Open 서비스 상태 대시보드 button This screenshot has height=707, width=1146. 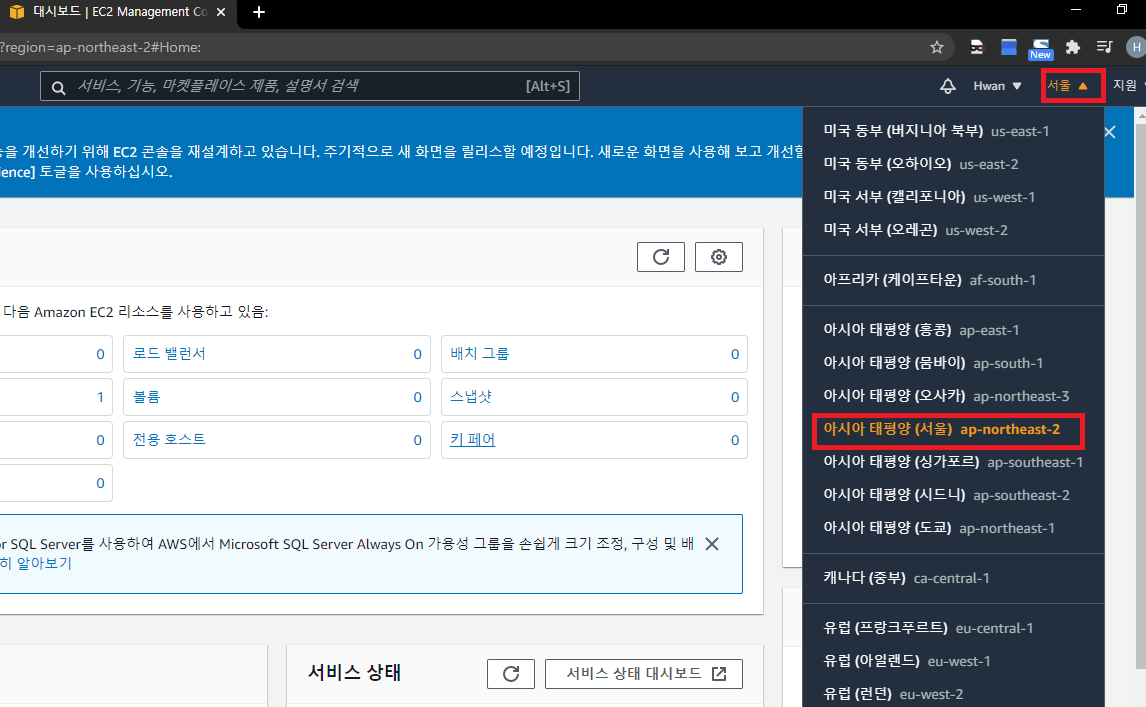pos(644,673)
